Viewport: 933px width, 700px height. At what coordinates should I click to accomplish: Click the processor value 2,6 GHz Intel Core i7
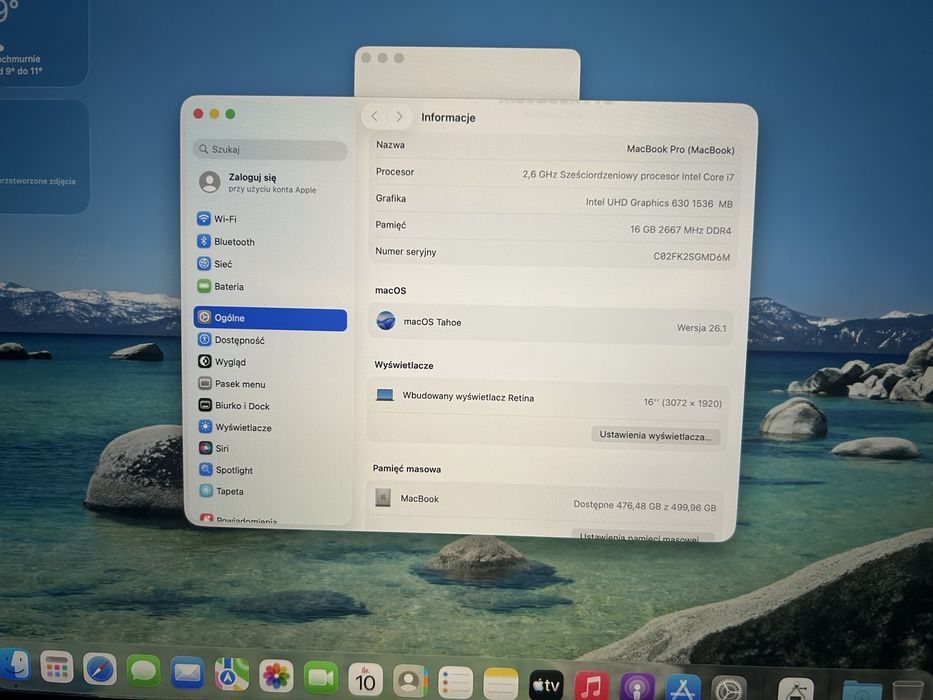[628, 176]
